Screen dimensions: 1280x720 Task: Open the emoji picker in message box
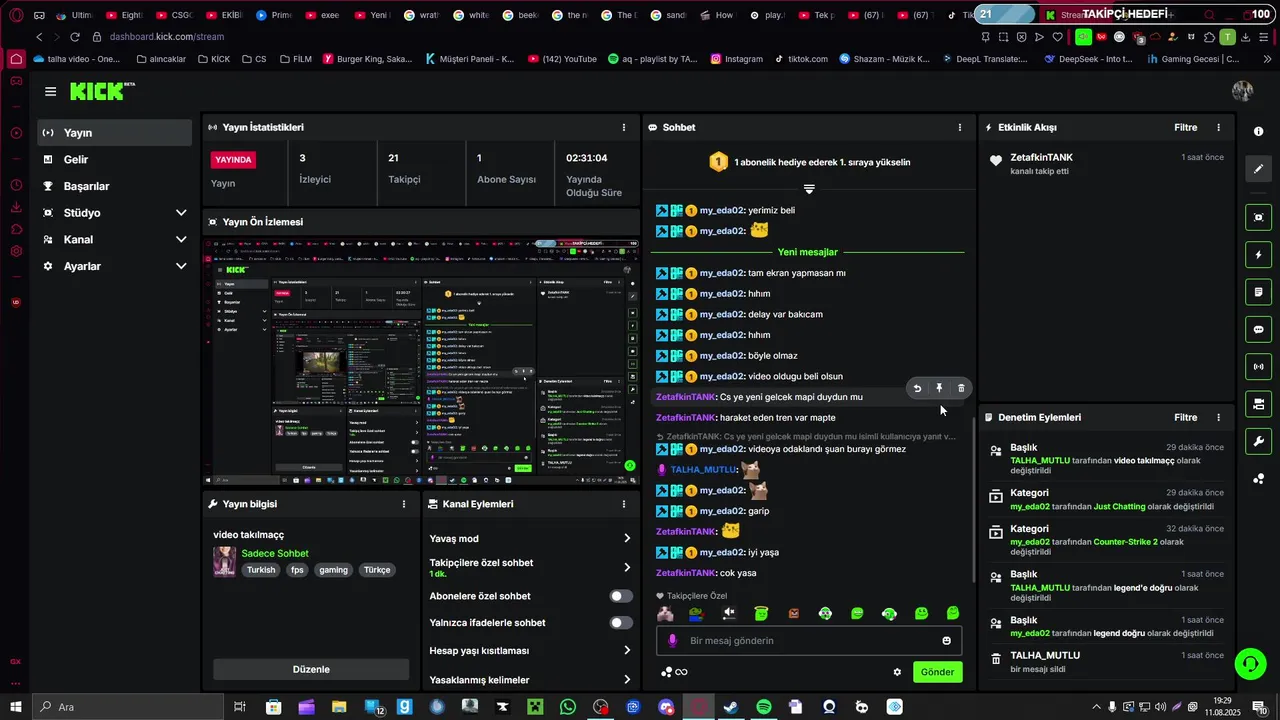[x=947, y=641]
